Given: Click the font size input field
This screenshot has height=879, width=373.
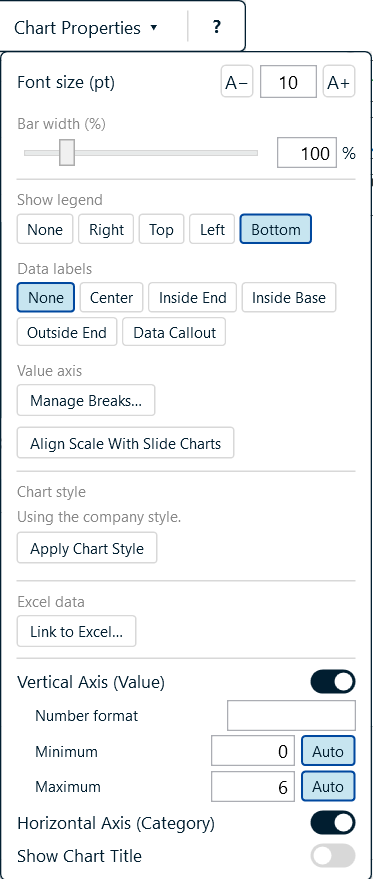Looking at the screenshot, I should [x=288, y=82].
